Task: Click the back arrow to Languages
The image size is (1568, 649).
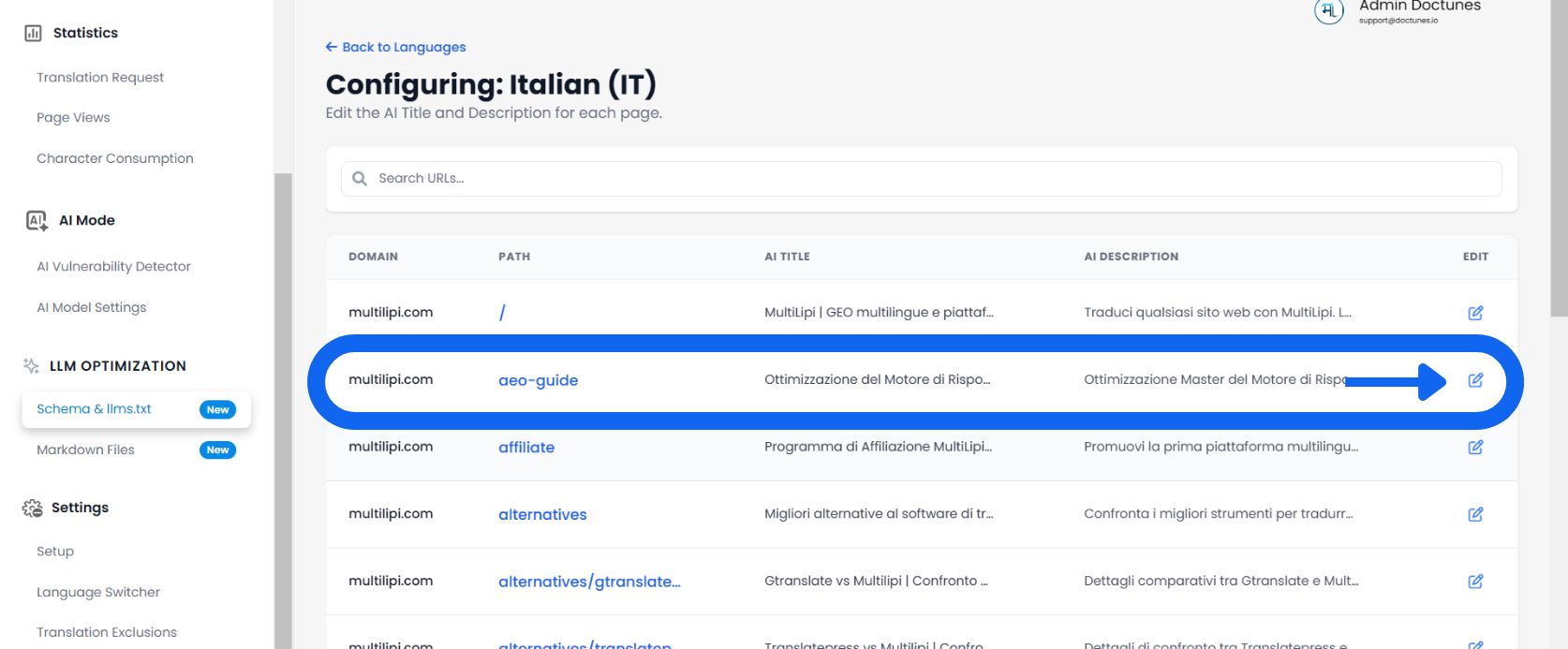Action: point(332,47)
